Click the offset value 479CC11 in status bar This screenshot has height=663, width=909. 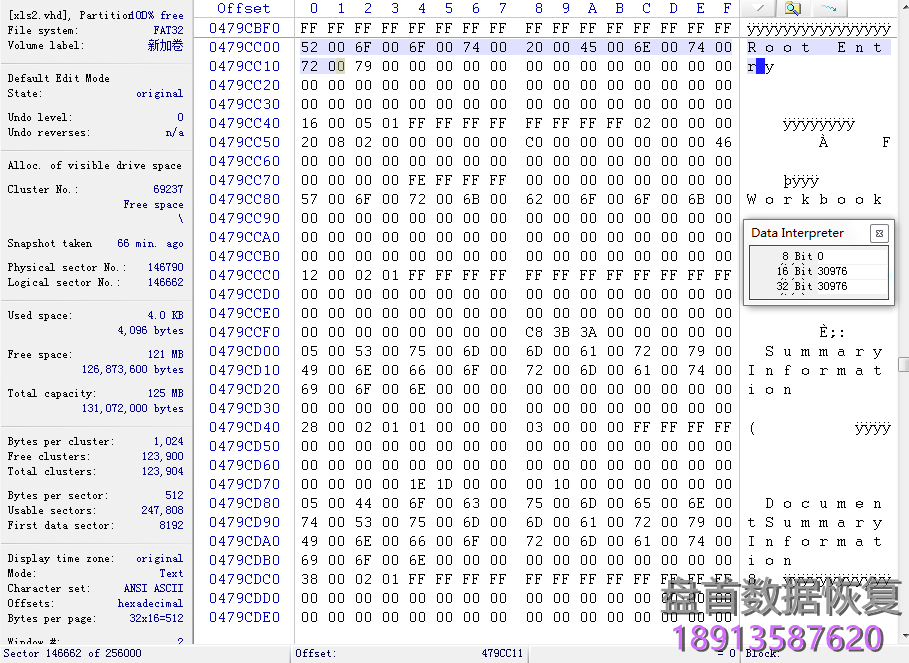pyautogui.click(x=501, y=654)
